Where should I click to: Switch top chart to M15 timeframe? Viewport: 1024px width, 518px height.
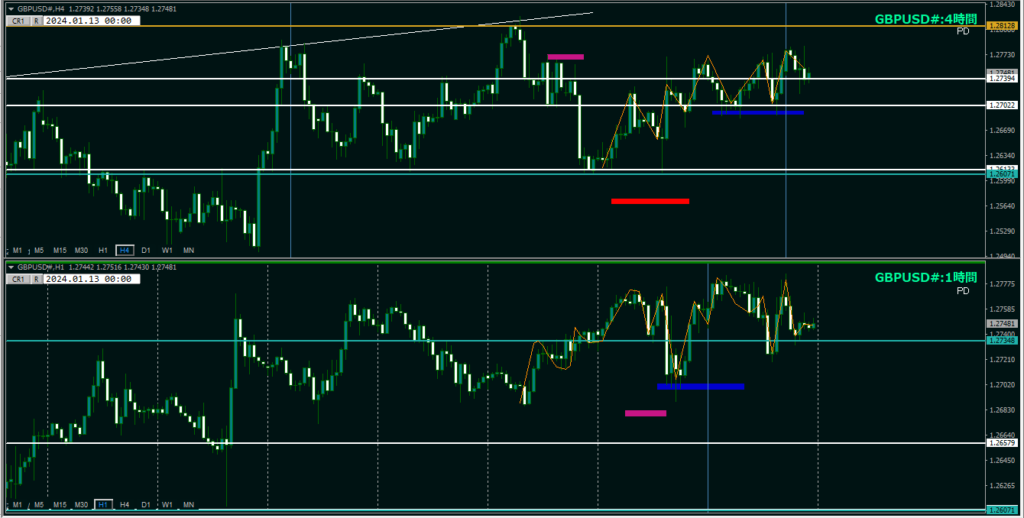click(x=60, y=250)
